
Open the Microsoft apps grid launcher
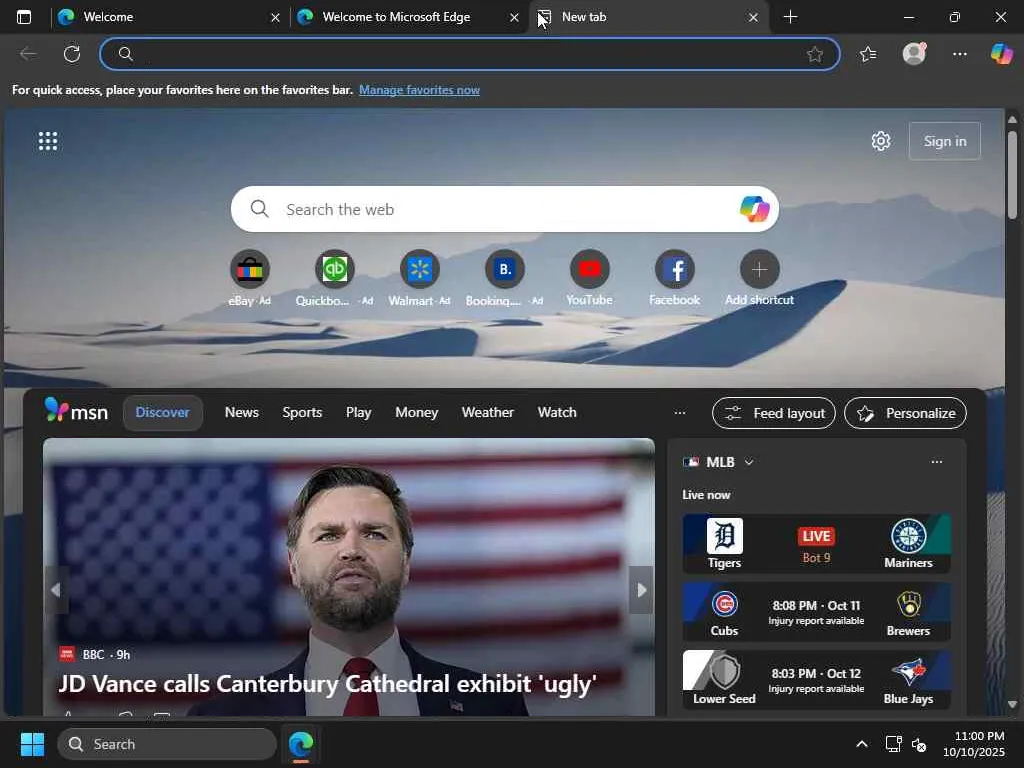[48, 141]
